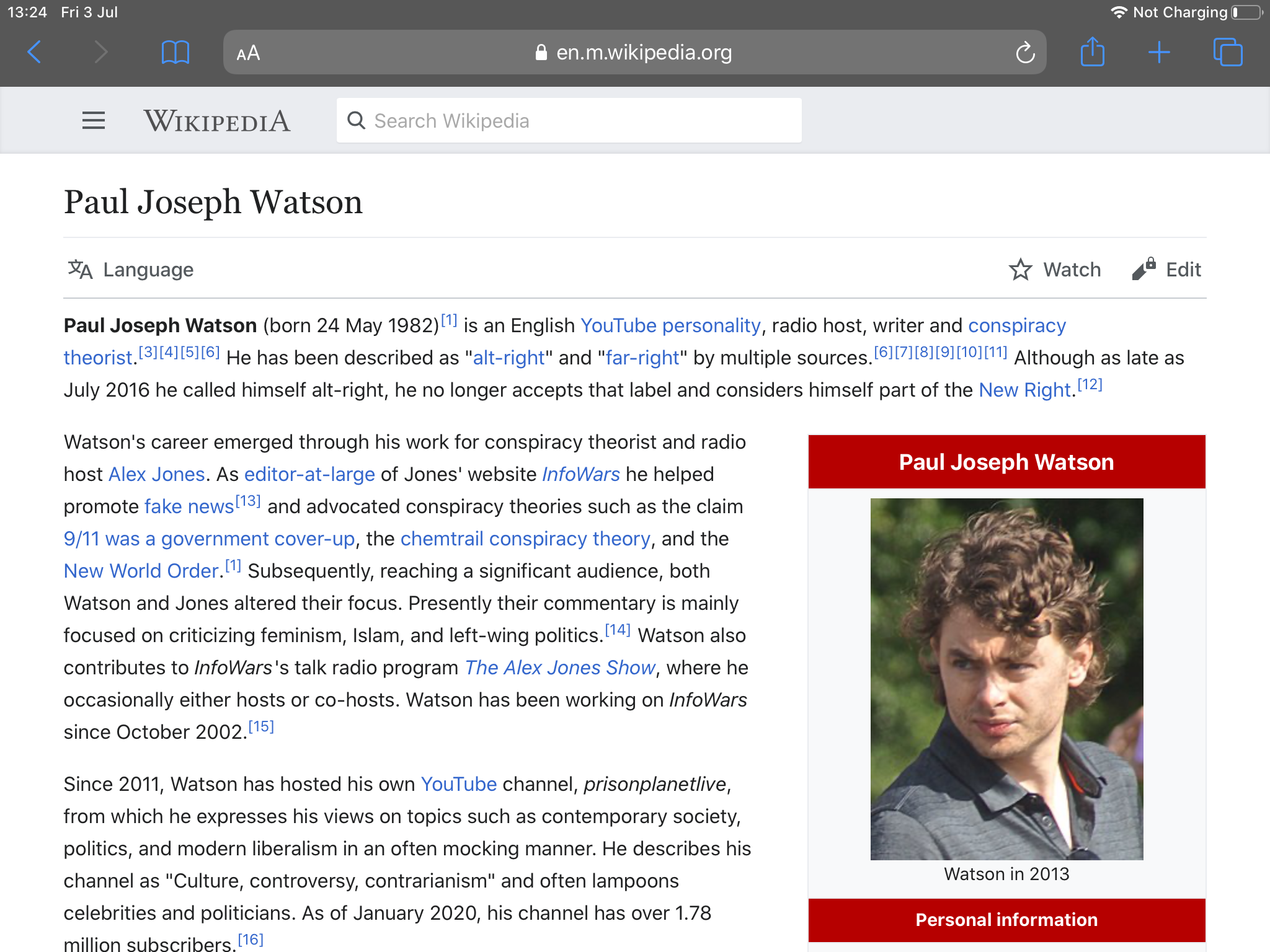The height and width of the screenshot is (952, 1270).
Task: Tap the red Paul Joseph Watson infobox title
Action: click(x=1006, y=462)
